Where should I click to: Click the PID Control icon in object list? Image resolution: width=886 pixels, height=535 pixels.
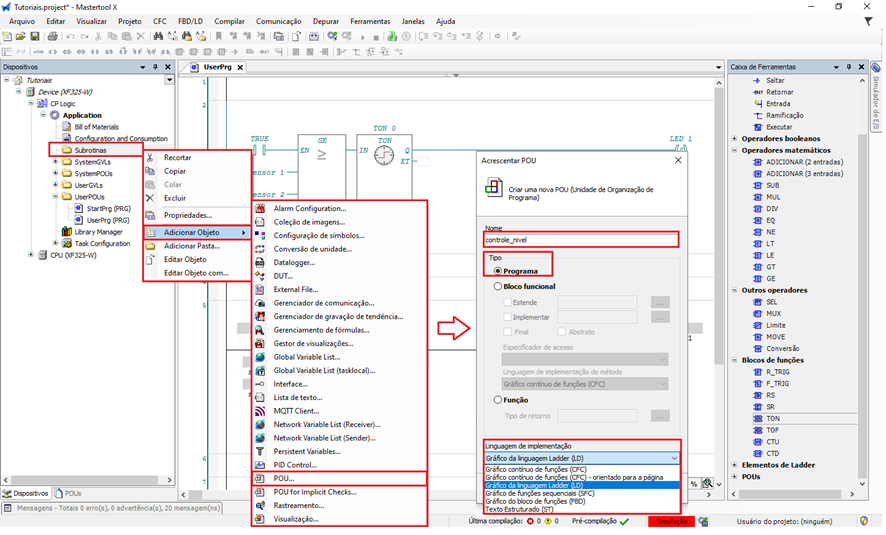[x=261, y=465]
